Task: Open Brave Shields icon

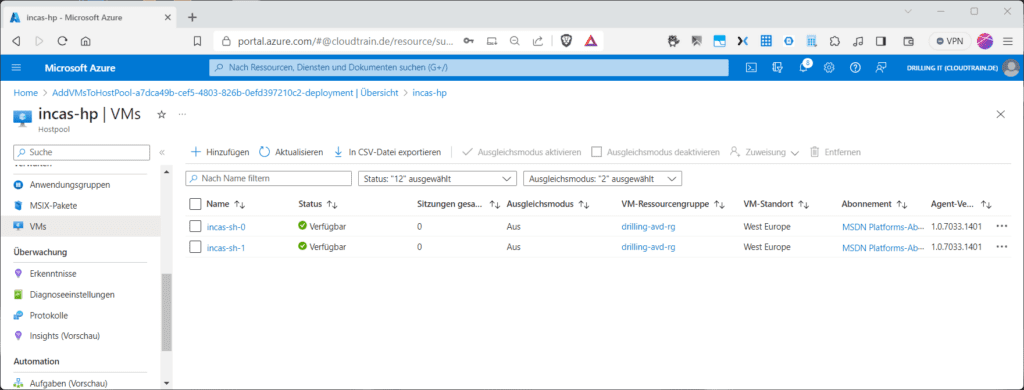Action: (x=567, y=41)
